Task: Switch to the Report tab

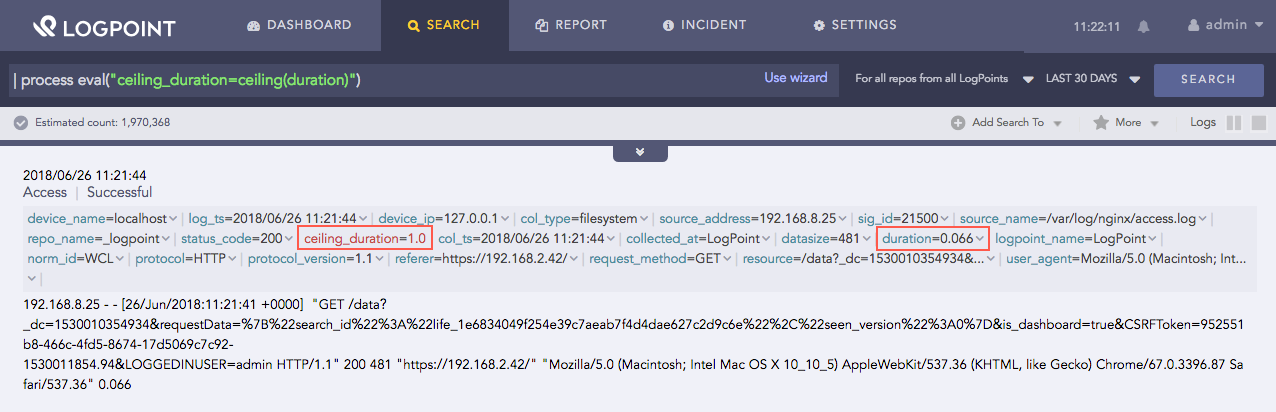Action: pos(570,25)
